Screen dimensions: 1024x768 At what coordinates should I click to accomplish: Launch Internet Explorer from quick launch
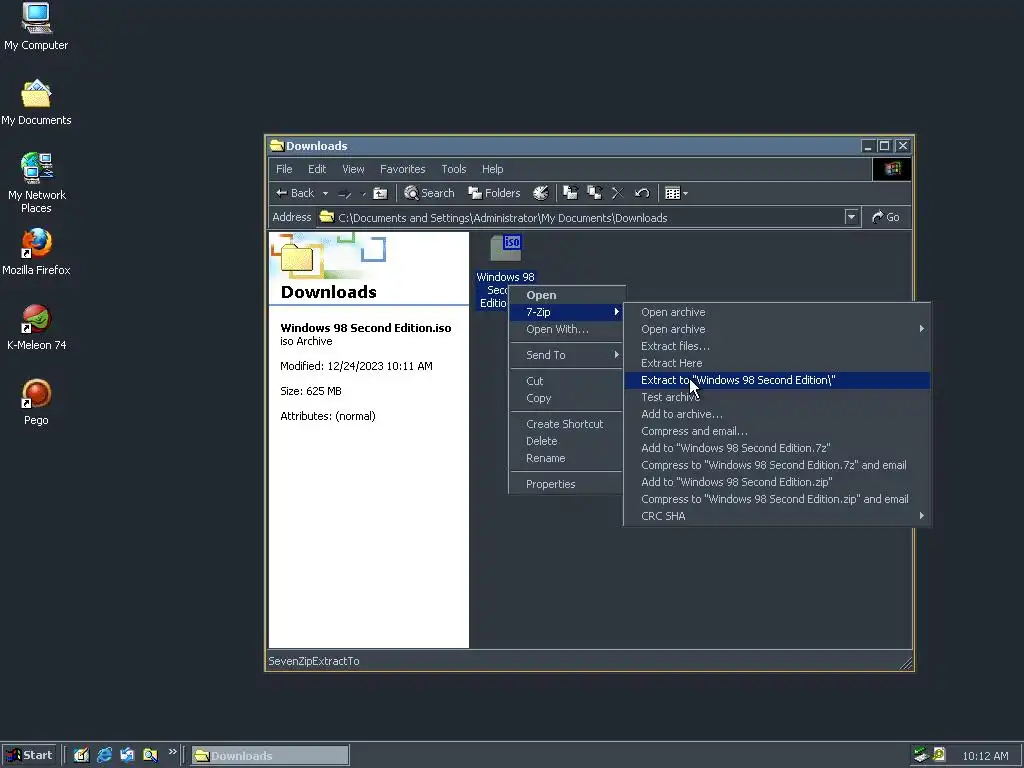104,756
